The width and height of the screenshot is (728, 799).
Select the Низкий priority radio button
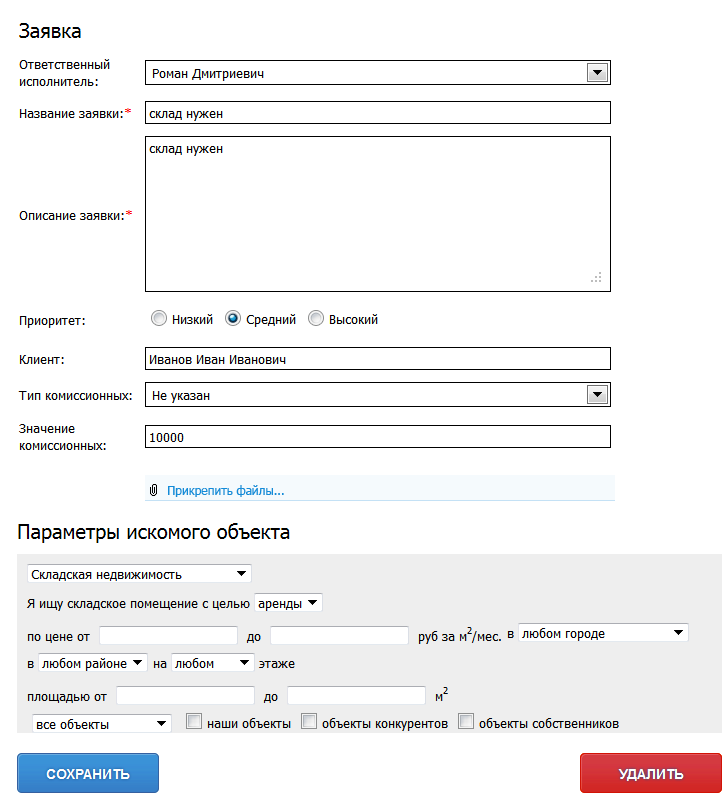point(159,319)
